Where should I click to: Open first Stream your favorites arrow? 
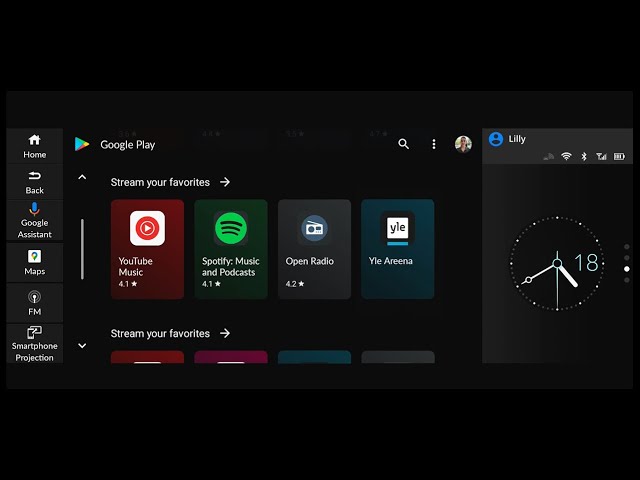pos(225,182)
